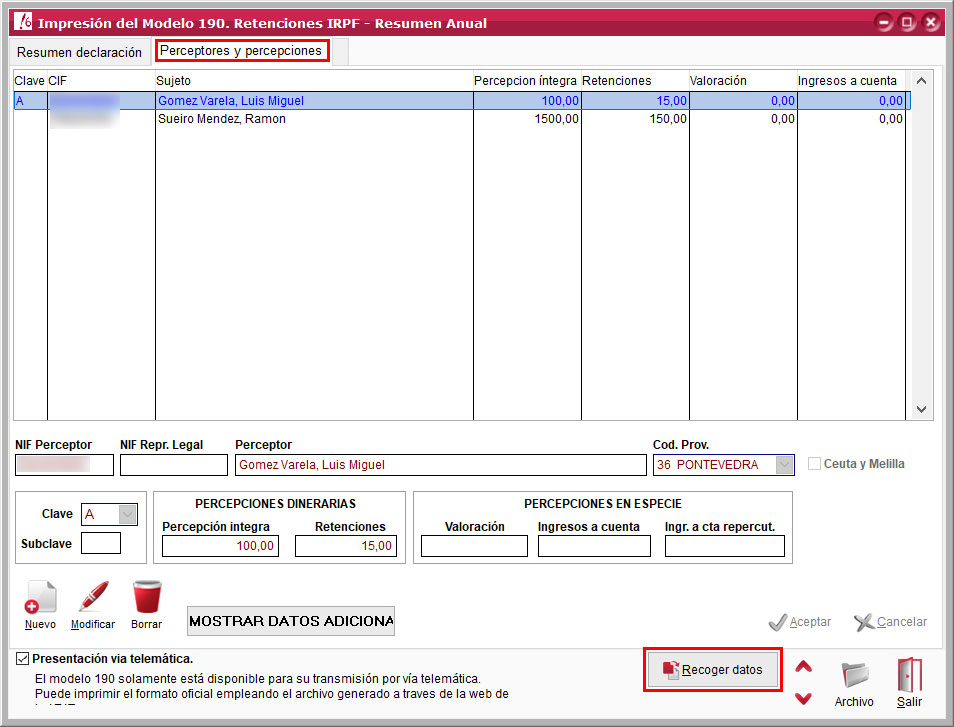
Task: Toggle the Ceuta y Melilla checkbox
Action: tap(814, 464)
